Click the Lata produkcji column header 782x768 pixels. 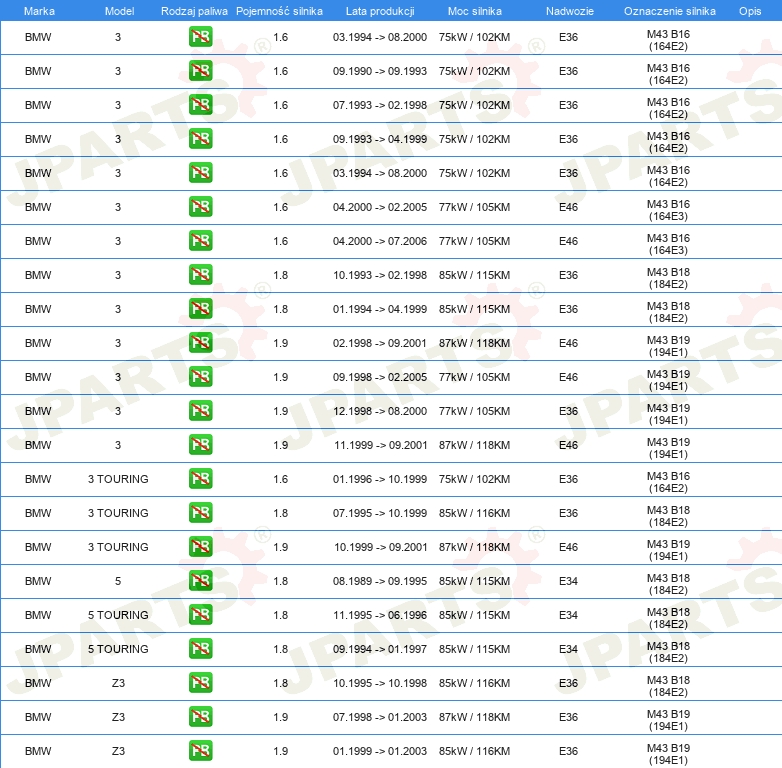380,11
